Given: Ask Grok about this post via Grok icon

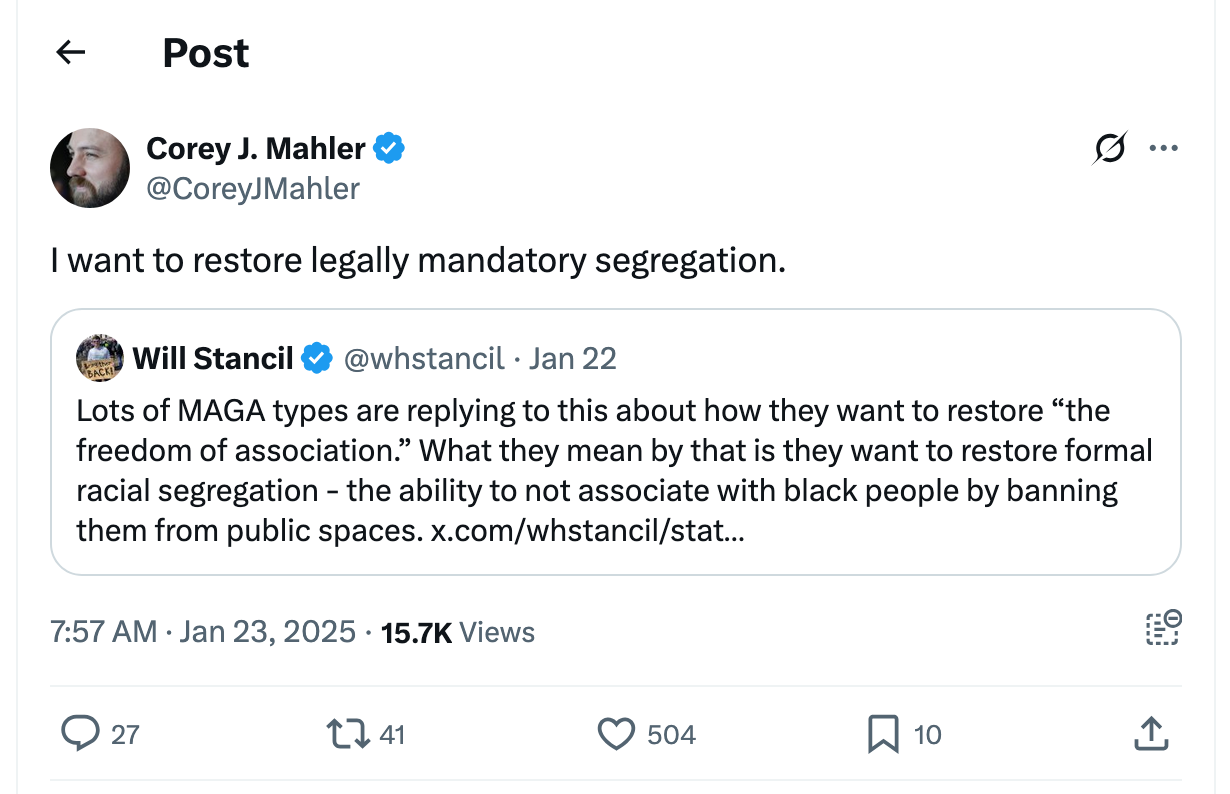Looking at the screenshot, I should (1109, 147).
